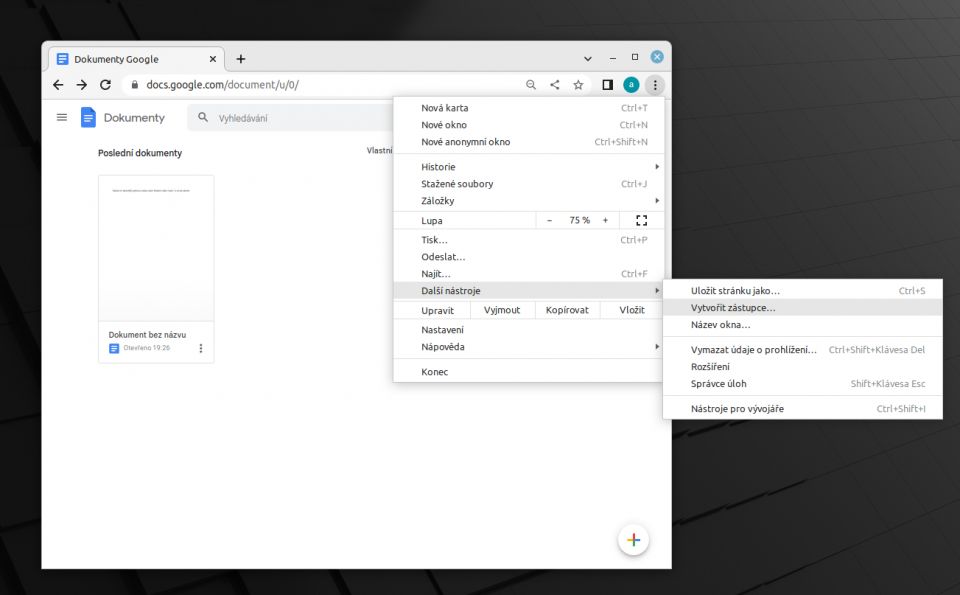Click the share page icon

click(x=555, y=84)
